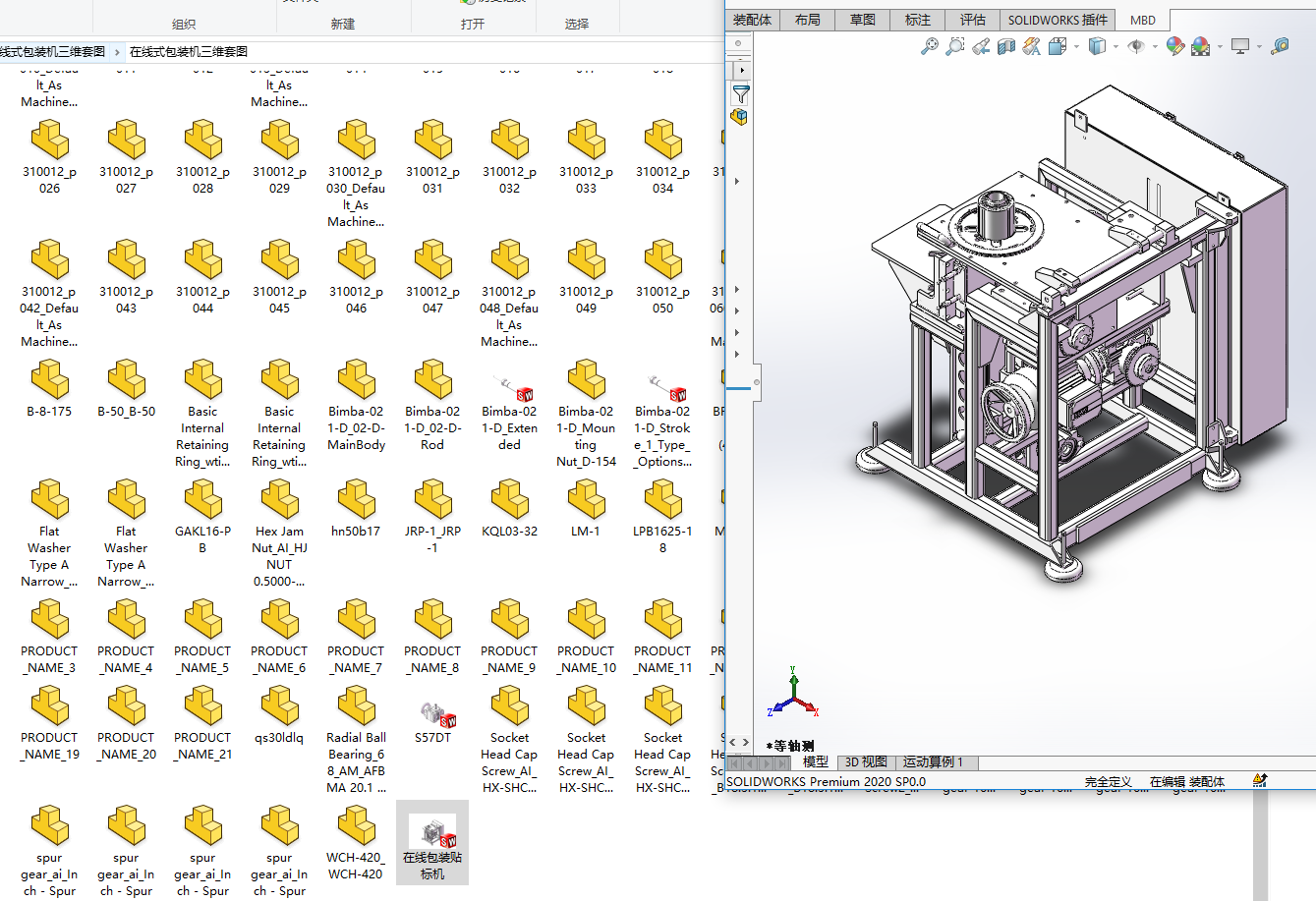Click the 在线式包装机三维套图 breadcrumb path segment
The image size is (1316, 901).
coord(188,52)
